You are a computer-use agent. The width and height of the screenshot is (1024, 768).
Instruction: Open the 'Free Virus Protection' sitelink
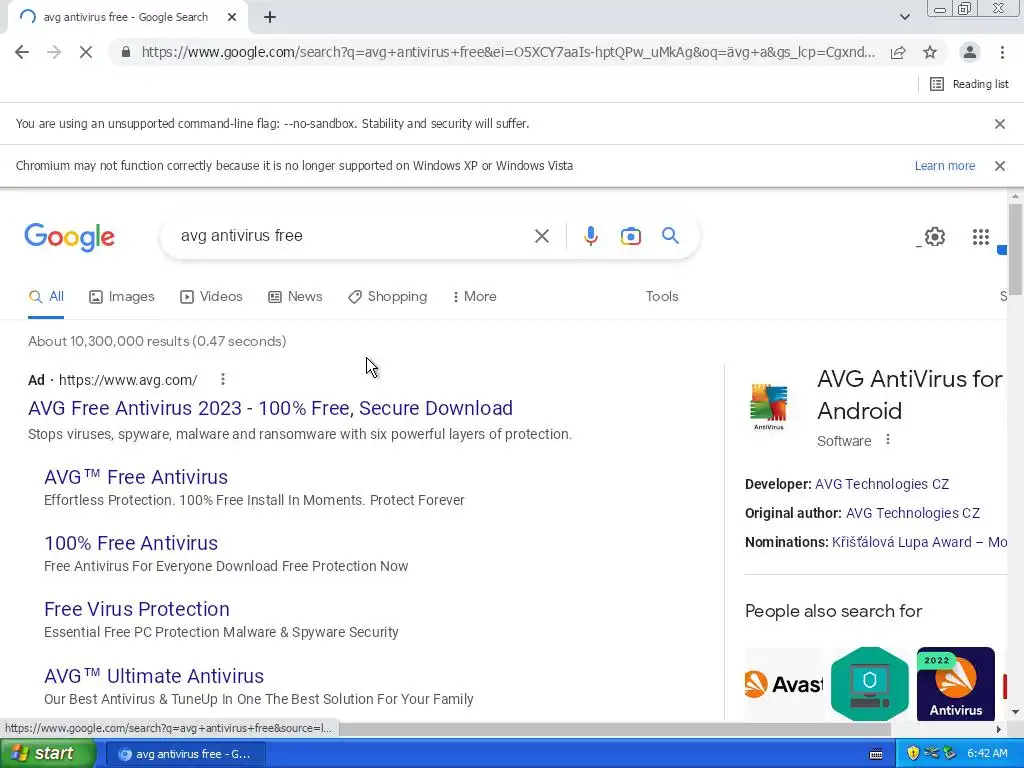tap(136, 609)
